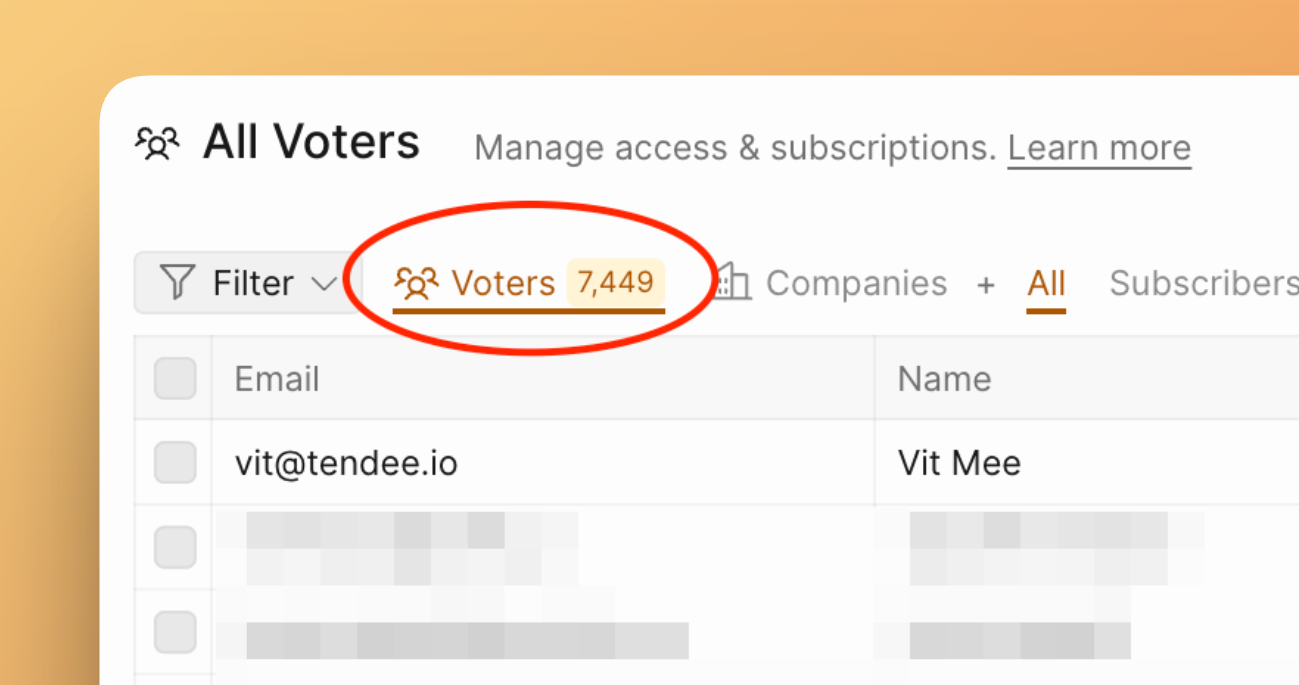Open the vit@tendee.io email cell
The height and width of the screenshot is (685, 1299).
pyautogui.click(x=346, y=463)
